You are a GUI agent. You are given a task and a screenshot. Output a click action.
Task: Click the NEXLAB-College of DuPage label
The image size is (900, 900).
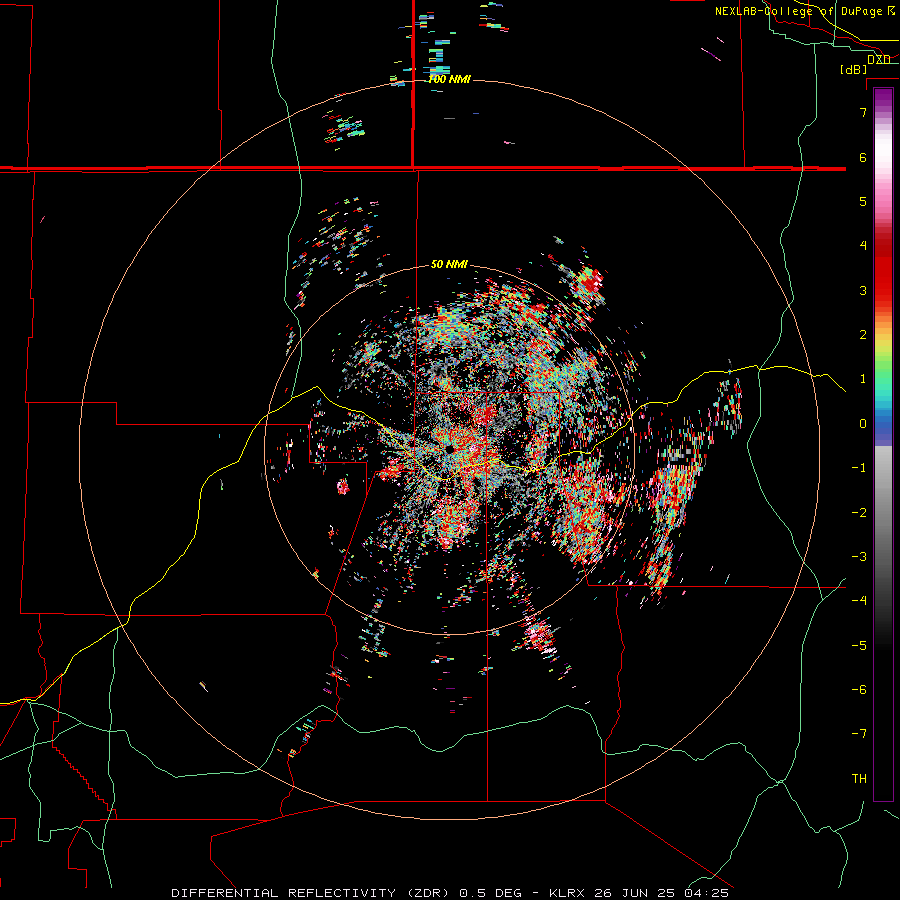click(x=805, y=11)
